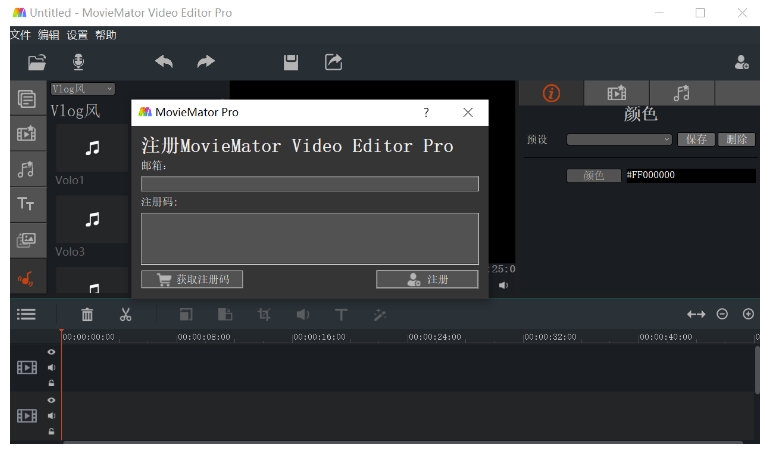This screenshot has height=451, width=771.
Task: Switch to properties info tab
Action: coord(551,93)
